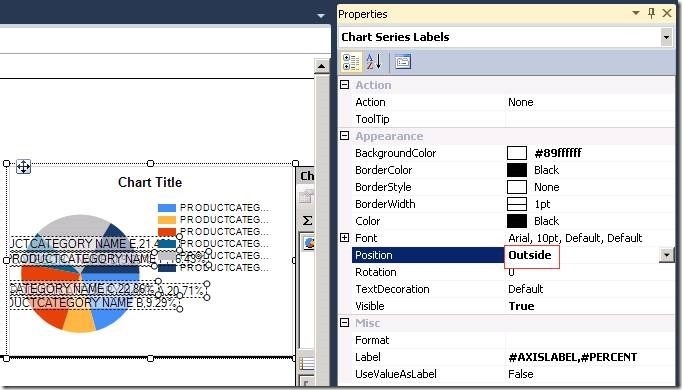Open the Position value dropdown arrow

[x=666, y=255]
